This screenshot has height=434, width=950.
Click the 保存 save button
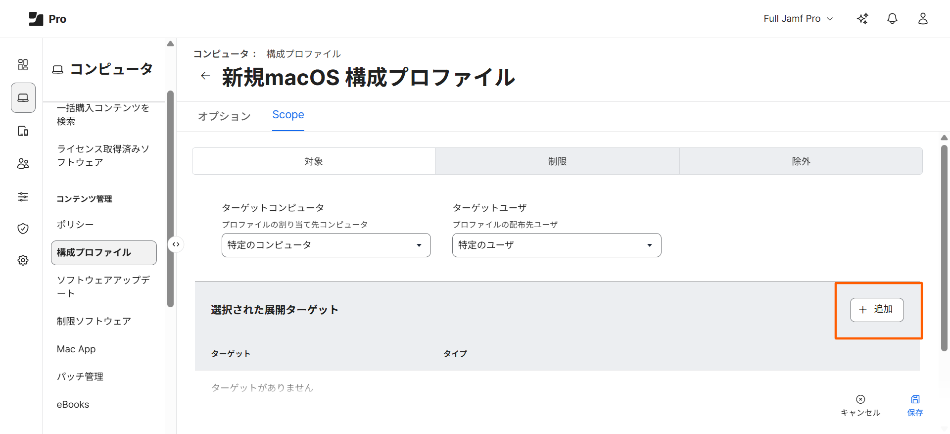pyautogui.click(x=915, y=404)
